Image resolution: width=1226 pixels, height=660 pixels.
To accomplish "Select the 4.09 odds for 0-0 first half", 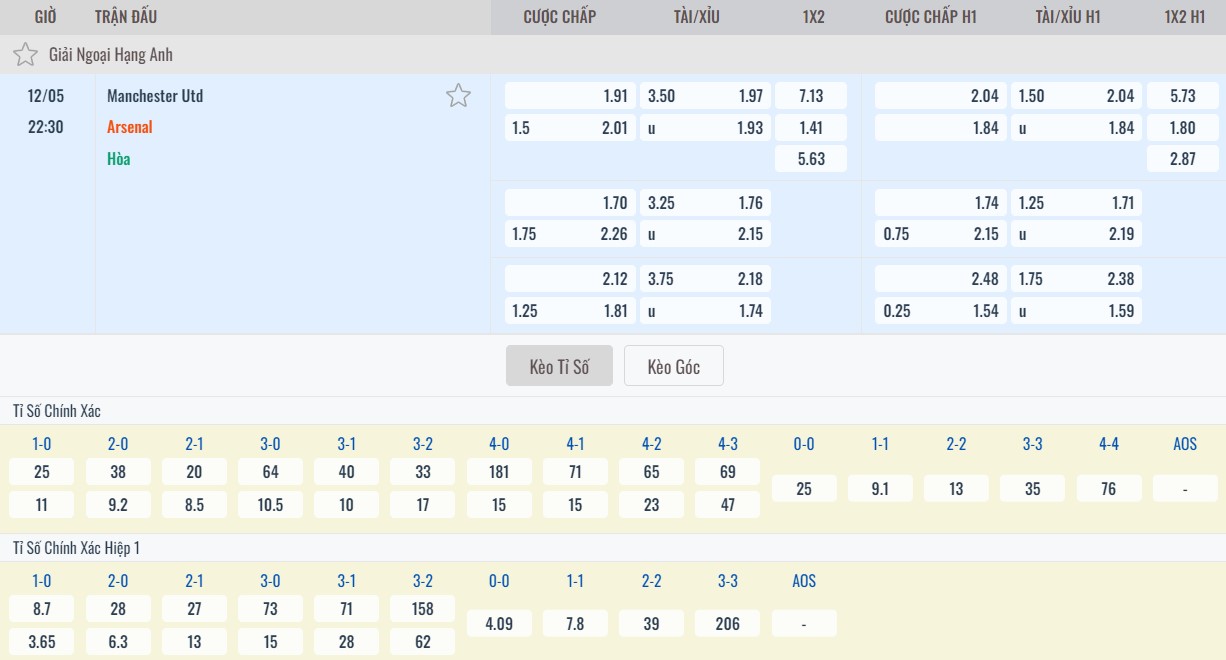I will 499,624.
